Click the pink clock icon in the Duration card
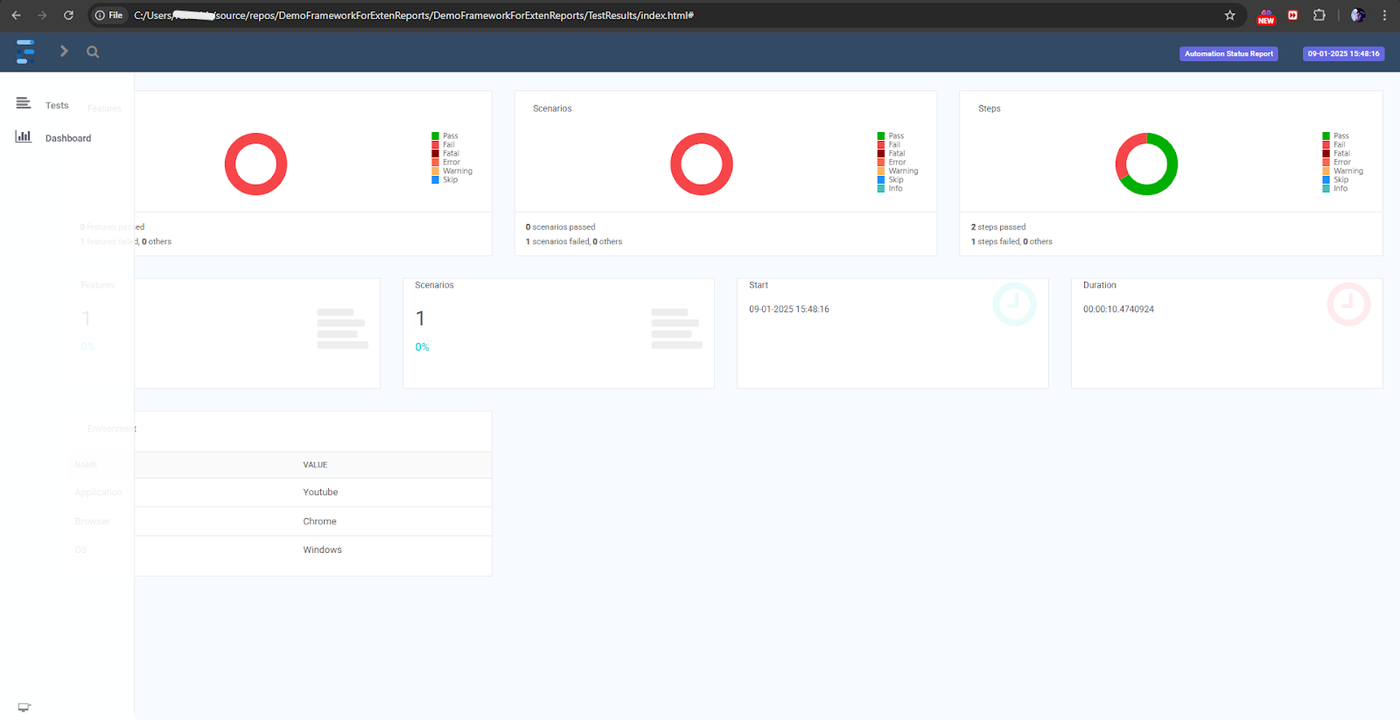 point(1348,304)
